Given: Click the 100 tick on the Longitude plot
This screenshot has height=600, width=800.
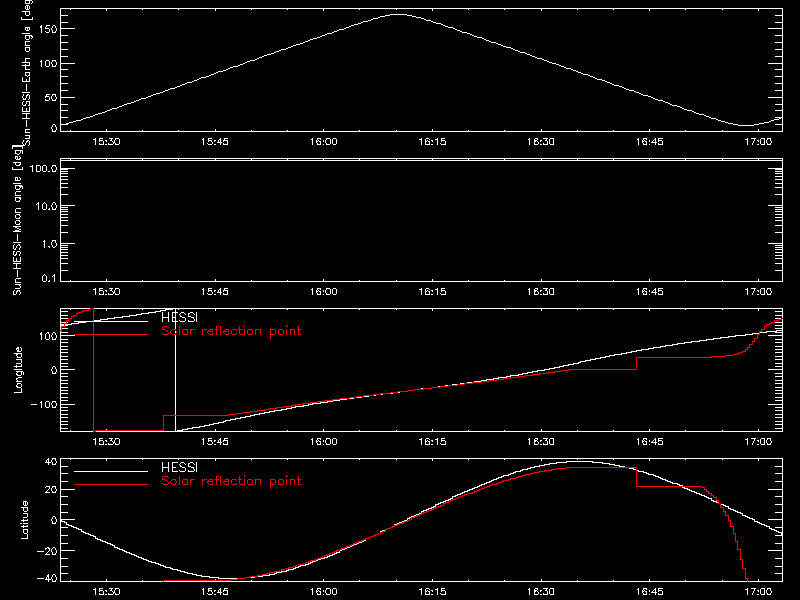Looking at the screenshot, I should (47, 336).
